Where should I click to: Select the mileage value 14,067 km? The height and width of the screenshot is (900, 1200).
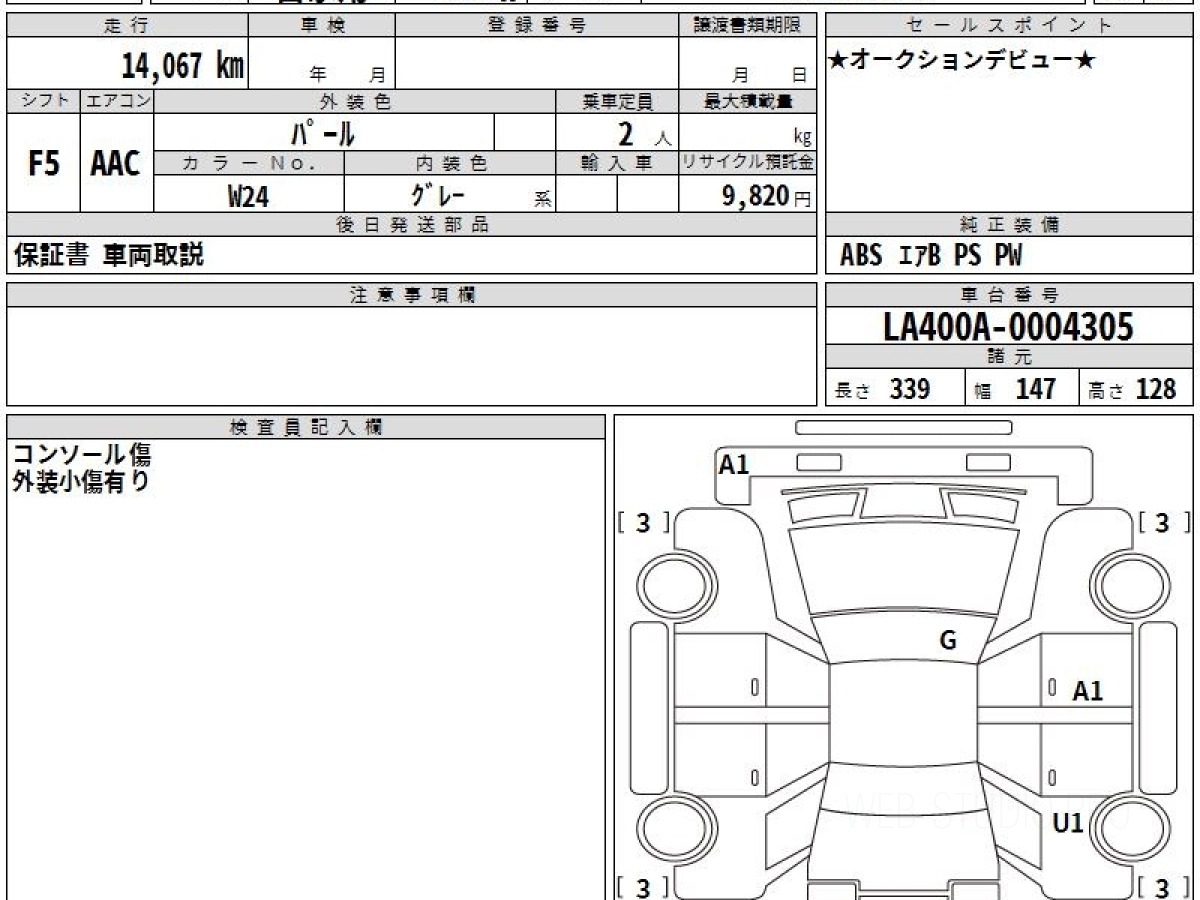[x=183, y=66]
